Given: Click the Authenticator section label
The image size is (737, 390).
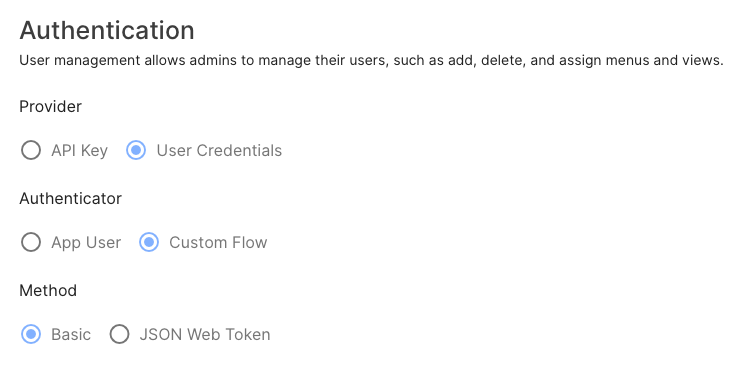Looking at the screenshot, I should [71, 199].
